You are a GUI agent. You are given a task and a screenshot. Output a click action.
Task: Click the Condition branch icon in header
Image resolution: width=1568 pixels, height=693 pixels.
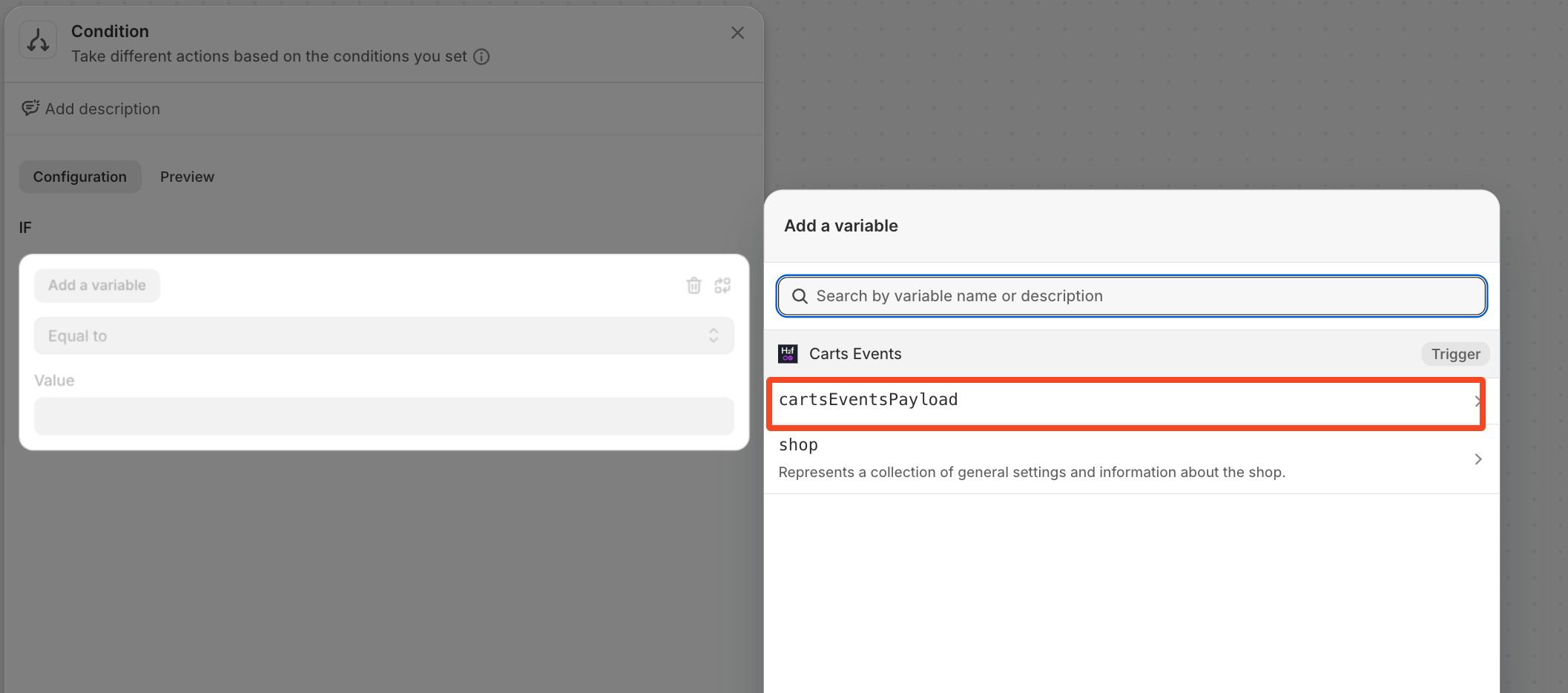(38, 40)
